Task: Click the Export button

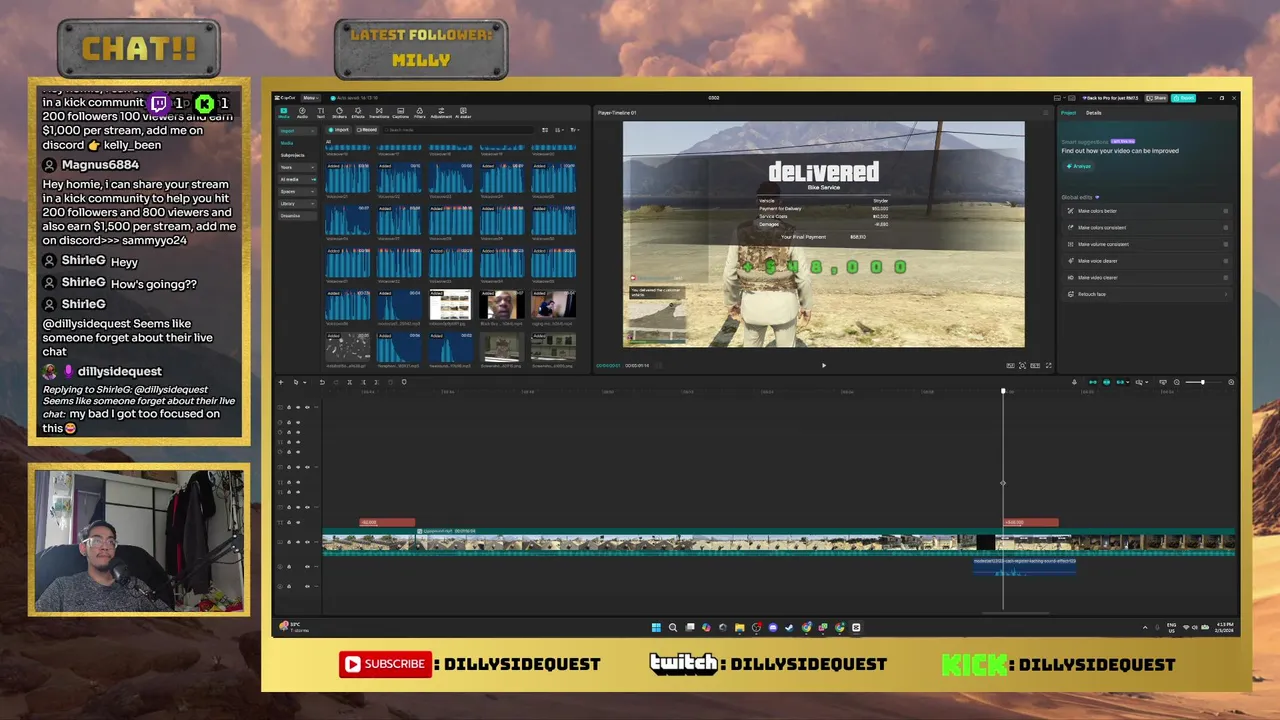Action: [x=1184, y=98]
